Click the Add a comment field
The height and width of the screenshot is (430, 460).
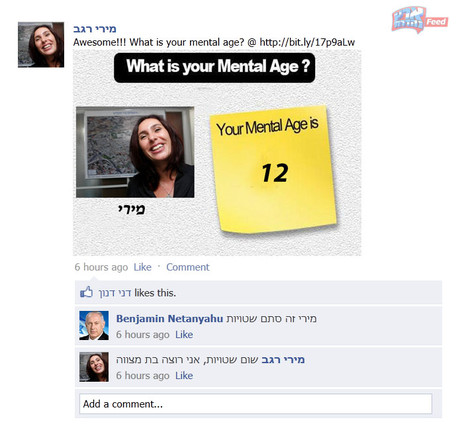[x=255, y=404]
